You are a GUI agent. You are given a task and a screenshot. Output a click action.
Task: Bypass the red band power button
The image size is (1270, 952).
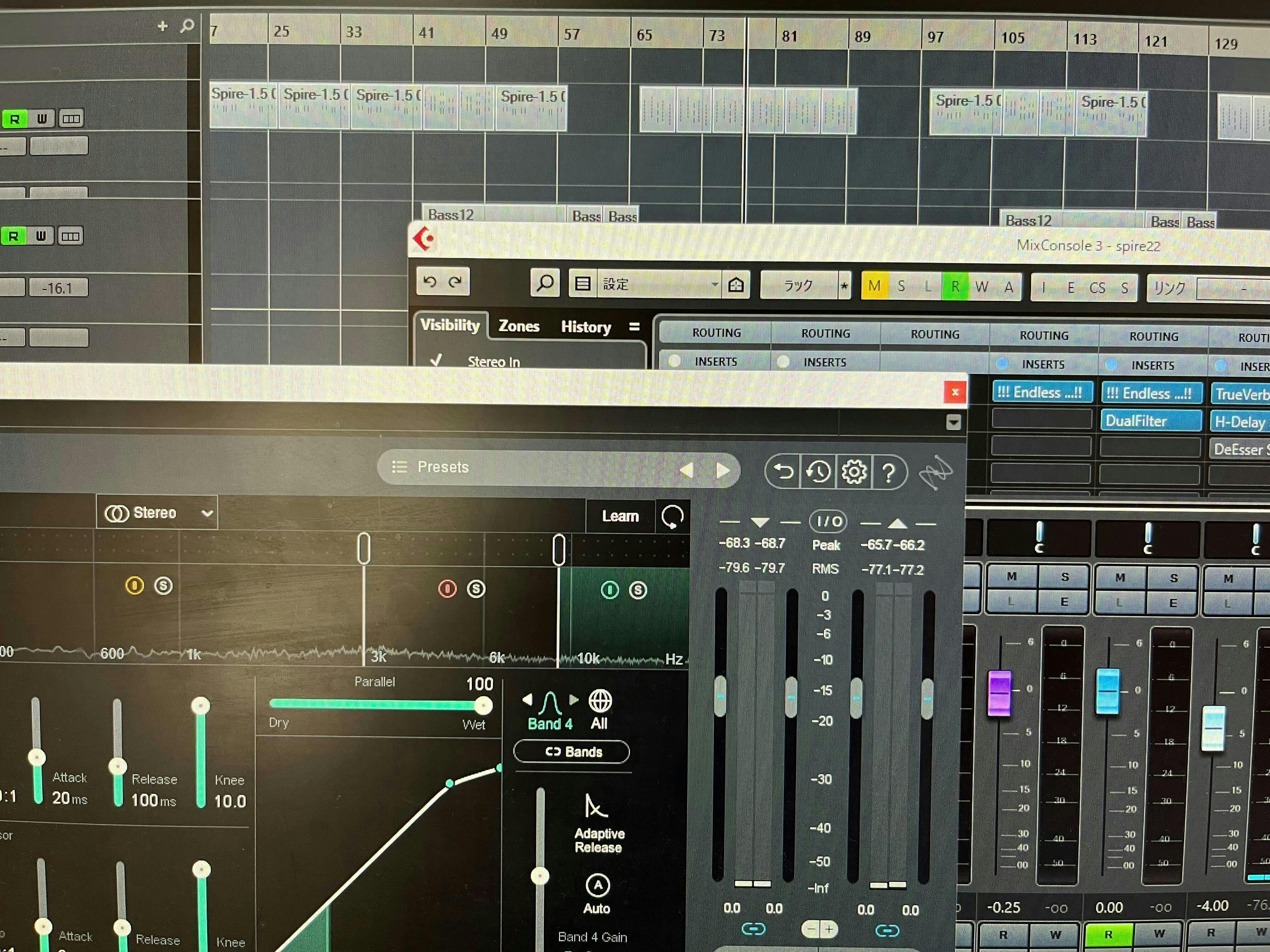447,588
